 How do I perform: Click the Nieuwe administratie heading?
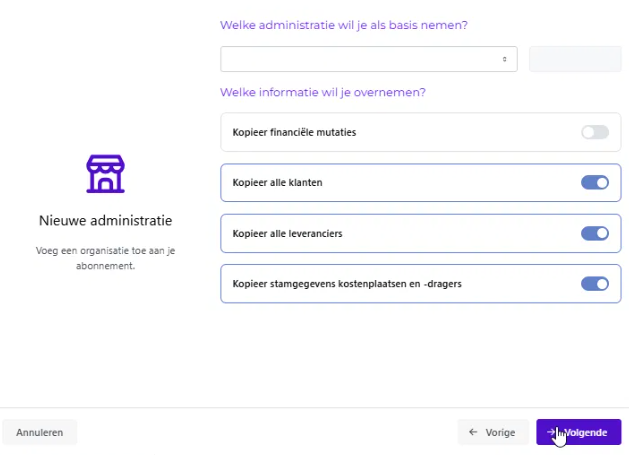tap(106, 220)
